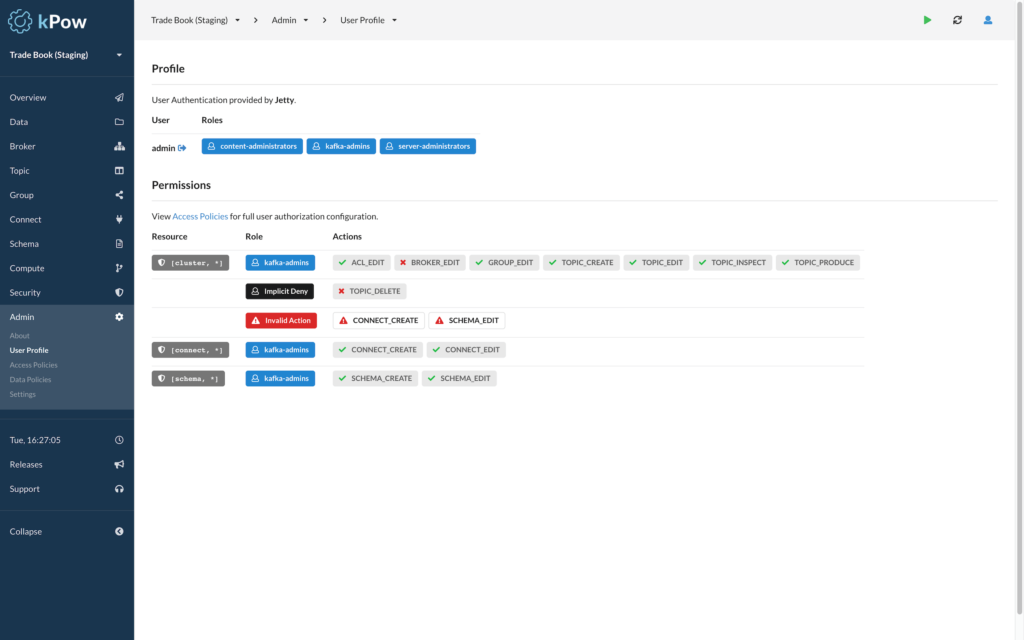Select the Admin gear icon in sidebar
This screenshot has height=640, width=1024.
(x=118, y=316)
